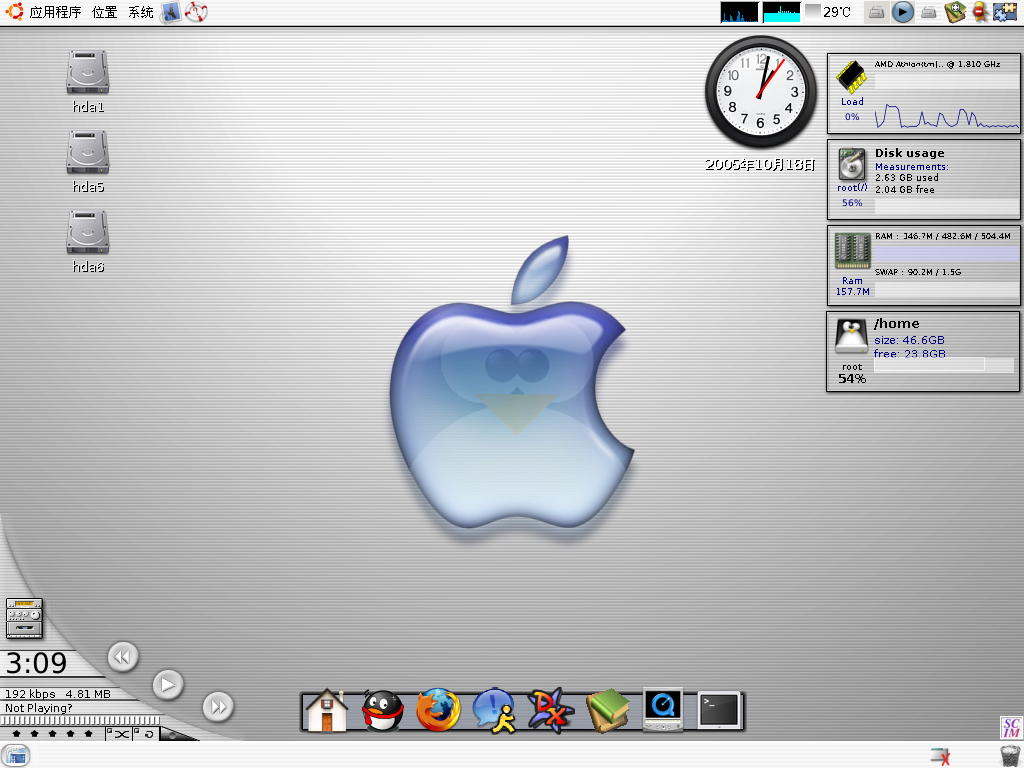The height and width of the screenshot is (768, 1024).
Task: Open the Home folder dock icon
Action: [x=327, y=711]
